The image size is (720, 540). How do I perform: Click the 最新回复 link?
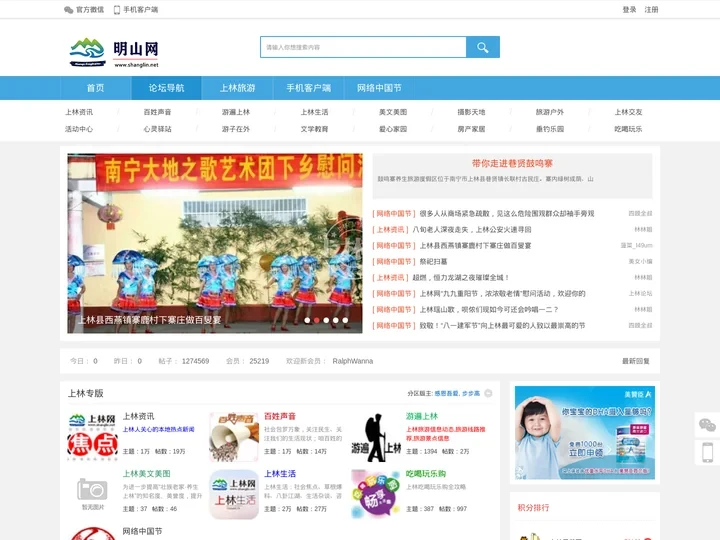636,361
